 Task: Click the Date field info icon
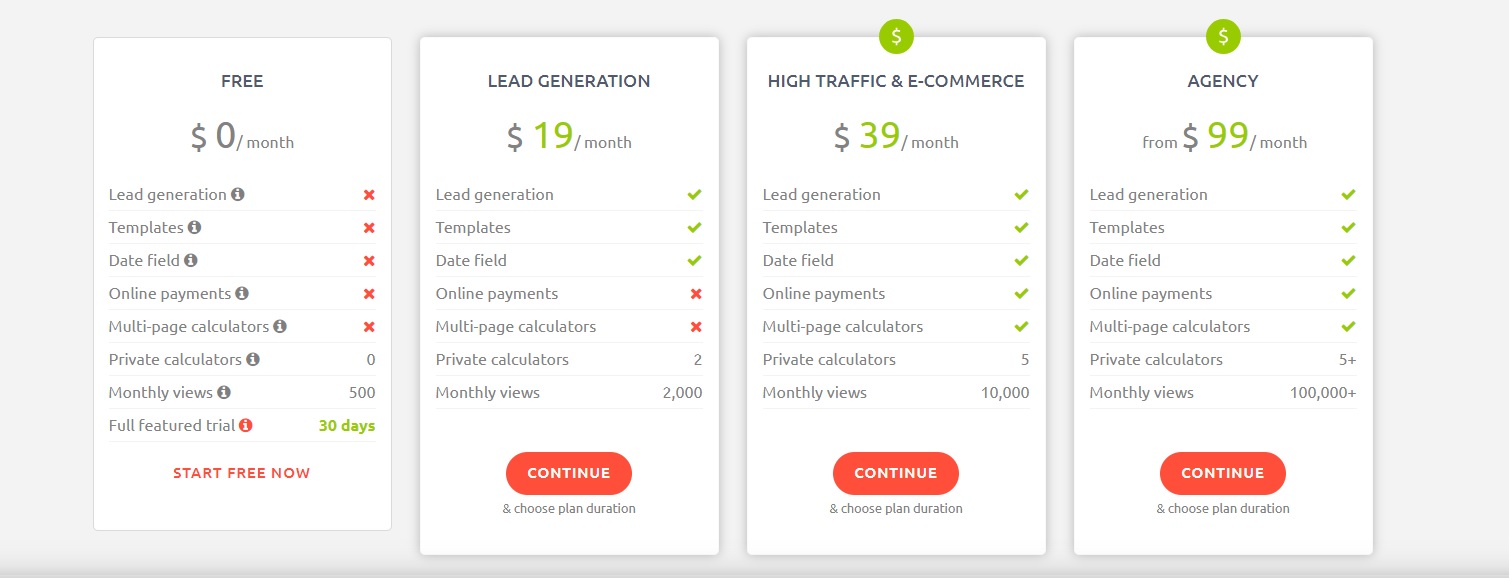tap(192, 260)
